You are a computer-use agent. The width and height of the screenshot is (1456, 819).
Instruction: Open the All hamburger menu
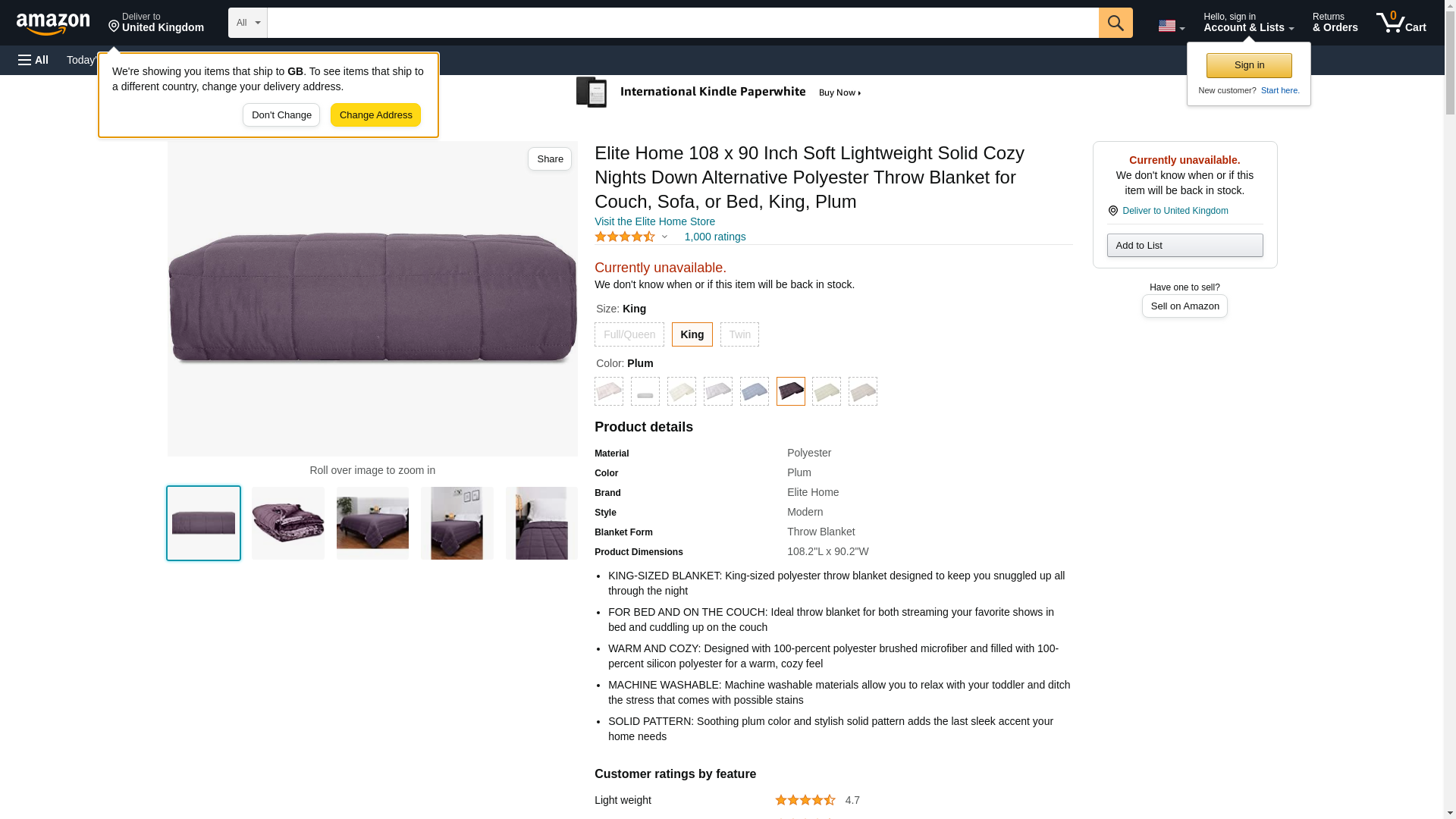33,60
